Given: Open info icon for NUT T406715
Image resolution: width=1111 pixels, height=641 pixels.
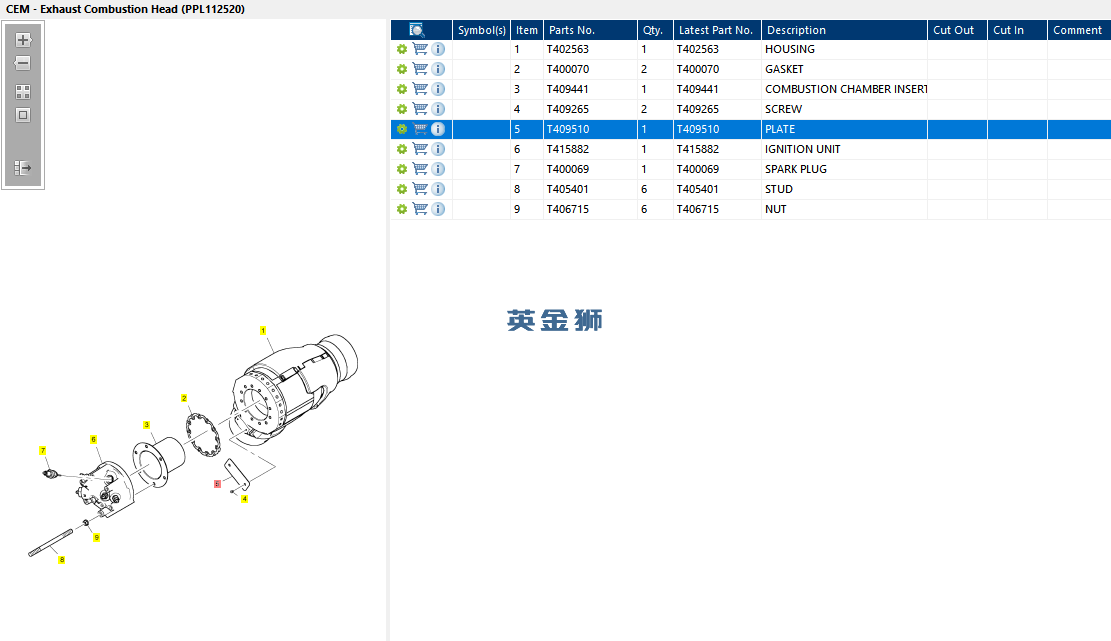Looking at the screenshot, I should (438, 209).
